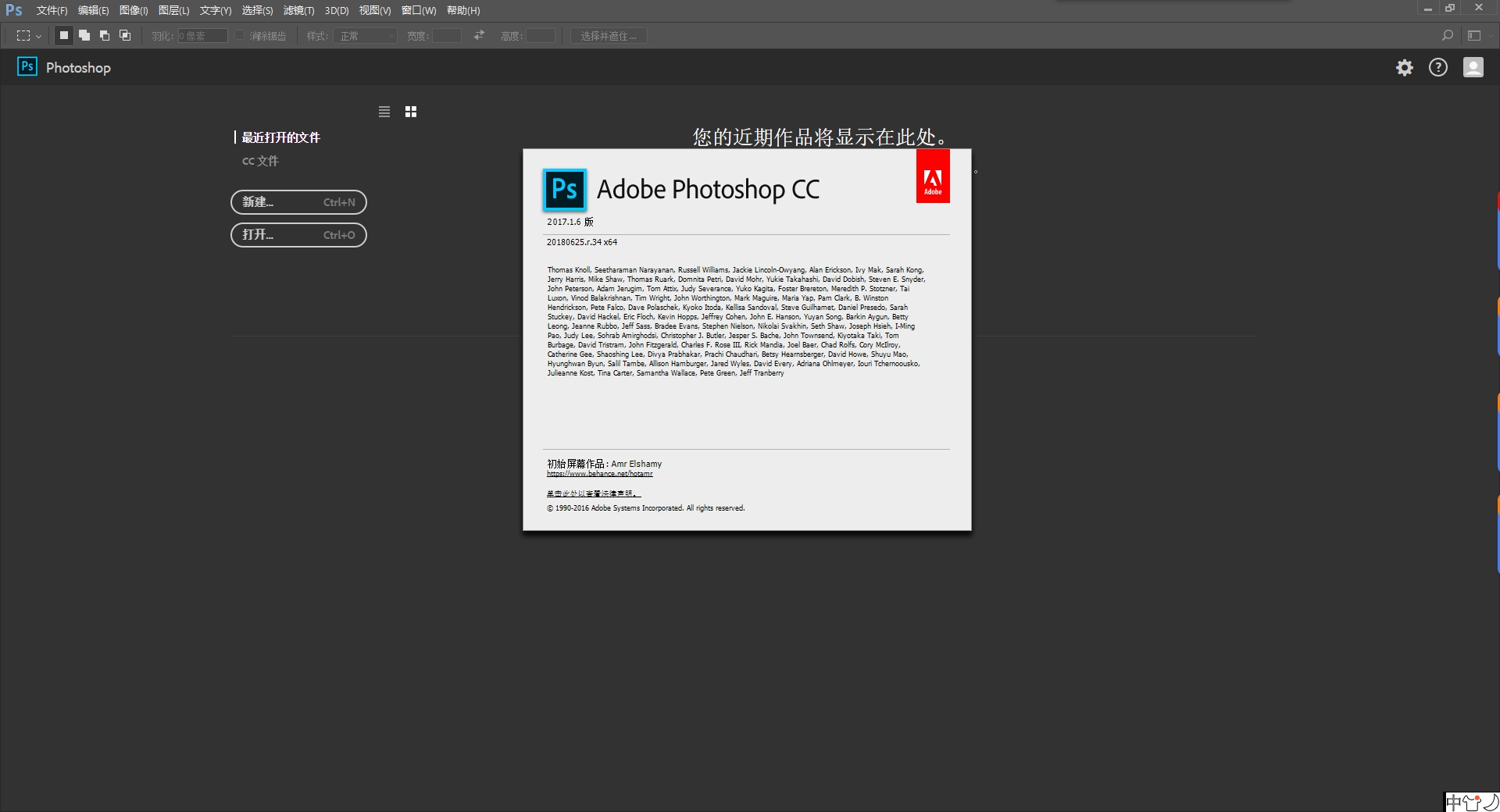Select CC 文件 in the sidebar
The height and width of the screenshot is (812, 1500).
pyautogui.click(x=261, y=161)
